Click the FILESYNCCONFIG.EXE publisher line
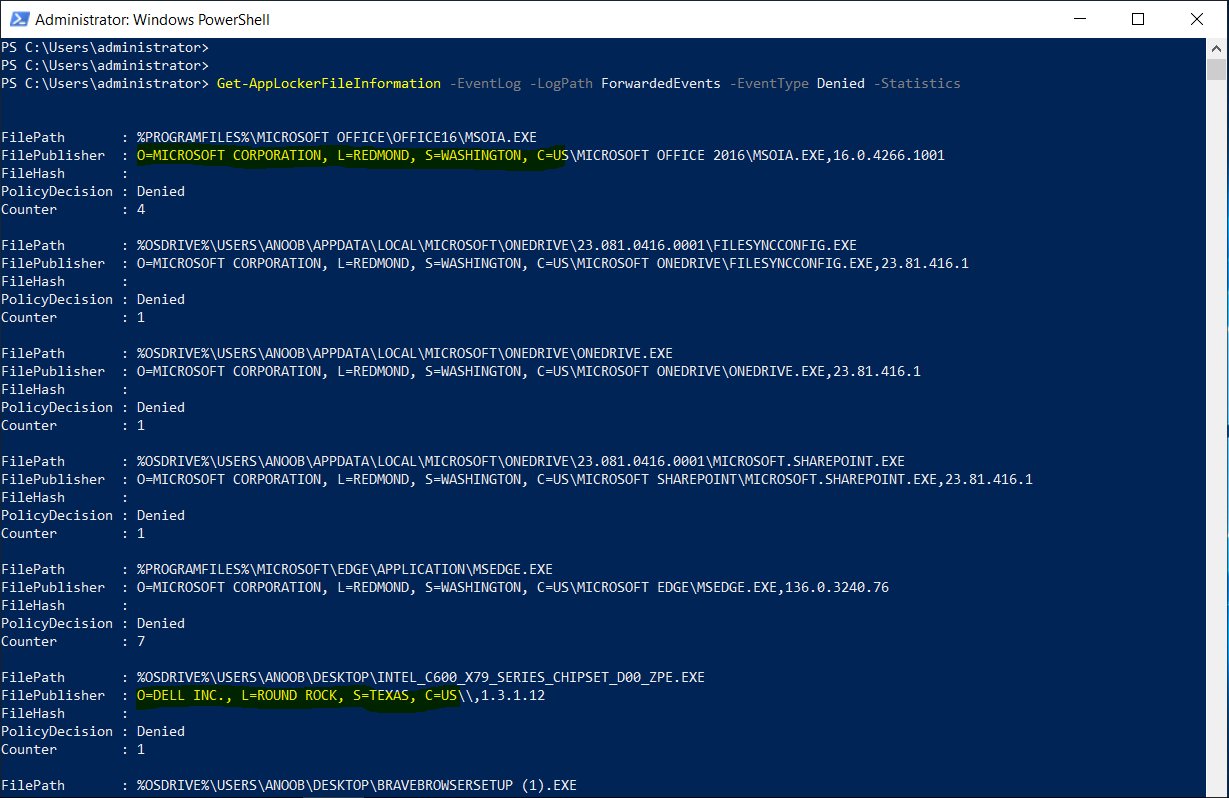The height and width of the screenshot is (798, 1229). point(553,263)
